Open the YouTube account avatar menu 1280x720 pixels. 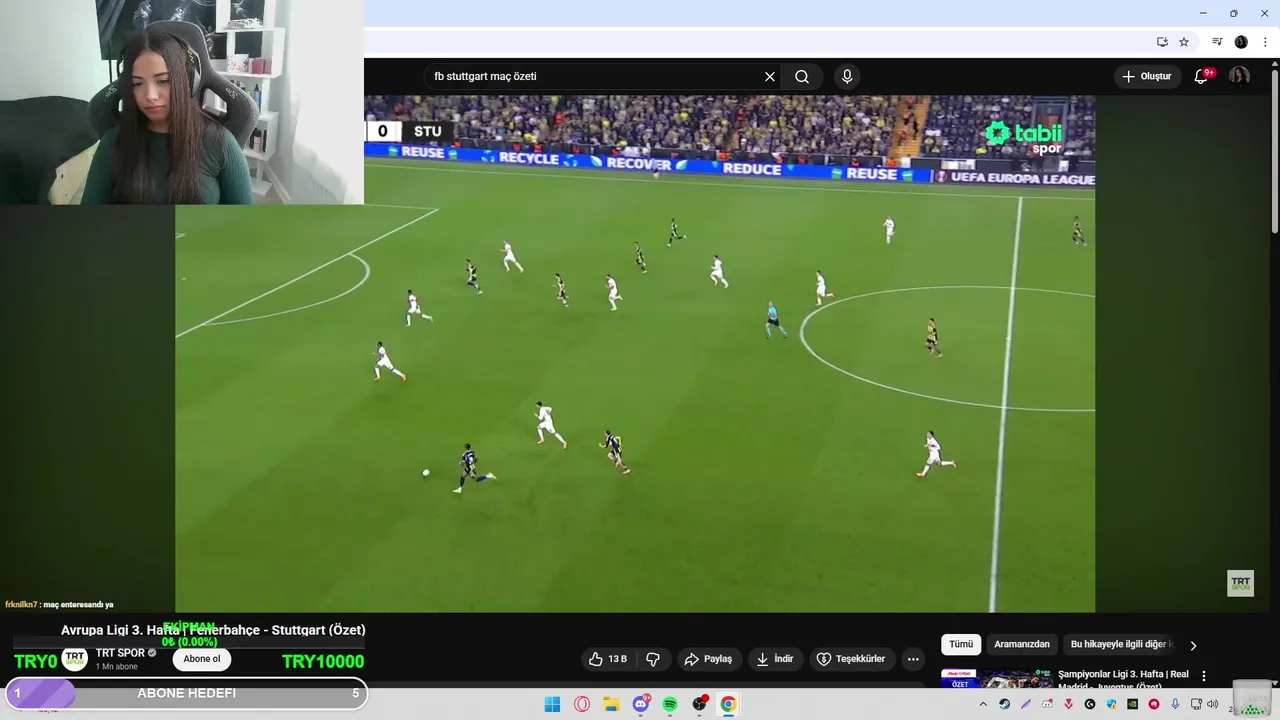pyautogui.click(x=1239, y=76)
